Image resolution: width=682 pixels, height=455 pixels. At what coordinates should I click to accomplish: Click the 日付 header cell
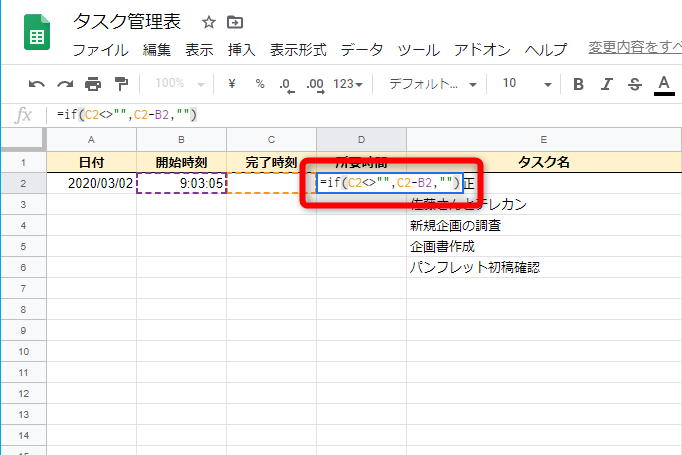point(91,163)
